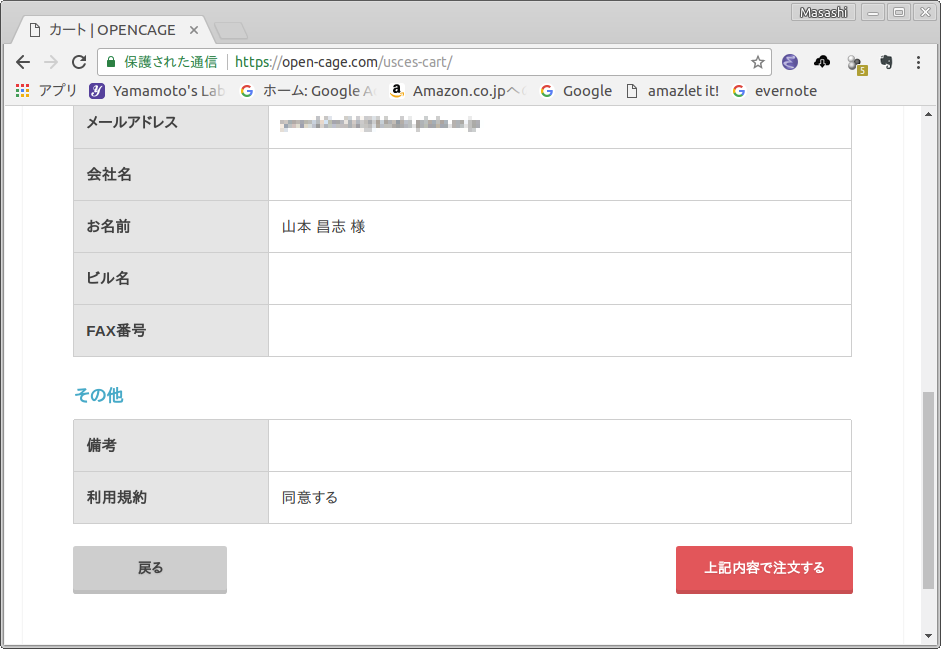Image resolution: width=941 pixels, height=649 pixels.
Task: Click the cloud download extension icon
Action: [x=822, y=62]
